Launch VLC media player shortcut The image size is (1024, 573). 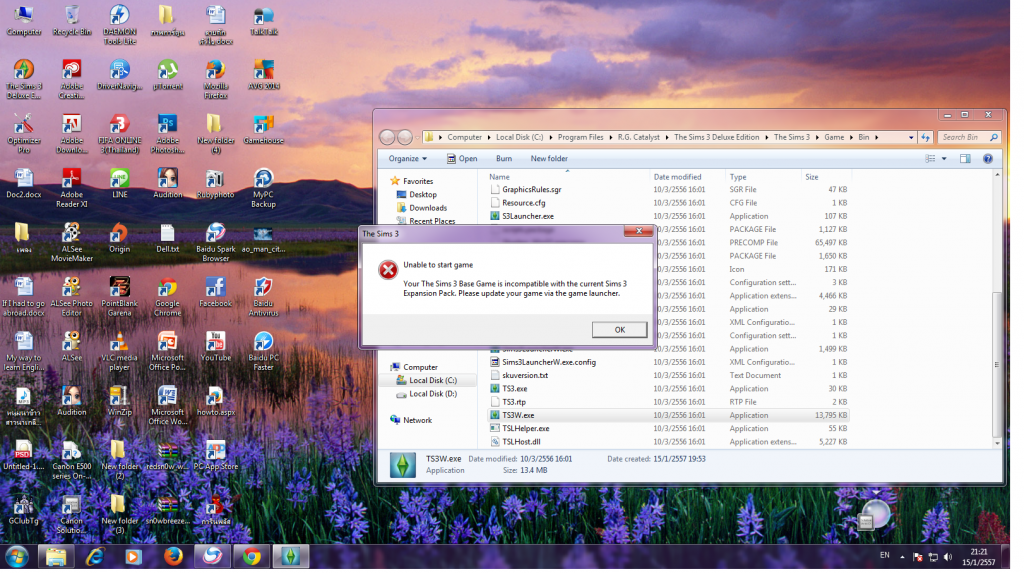120,351
